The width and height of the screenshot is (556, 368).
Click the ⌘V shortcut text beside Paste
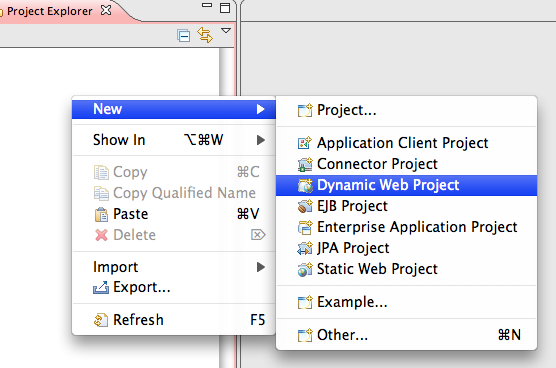tap(248, 214)
